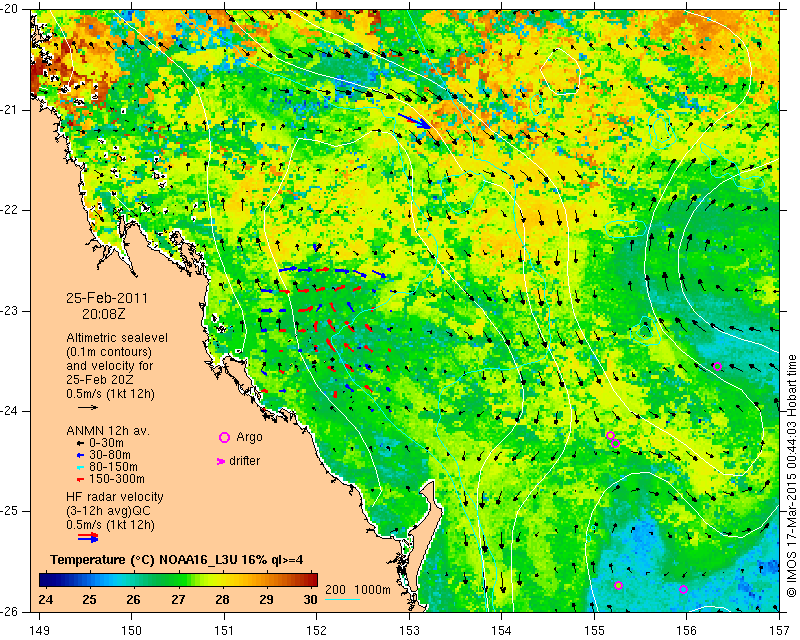The height and width of the screenshot is (640, 800).
Task: Pick the dark blue end of the temperature colorbar
Action: [x=46, y=580]
